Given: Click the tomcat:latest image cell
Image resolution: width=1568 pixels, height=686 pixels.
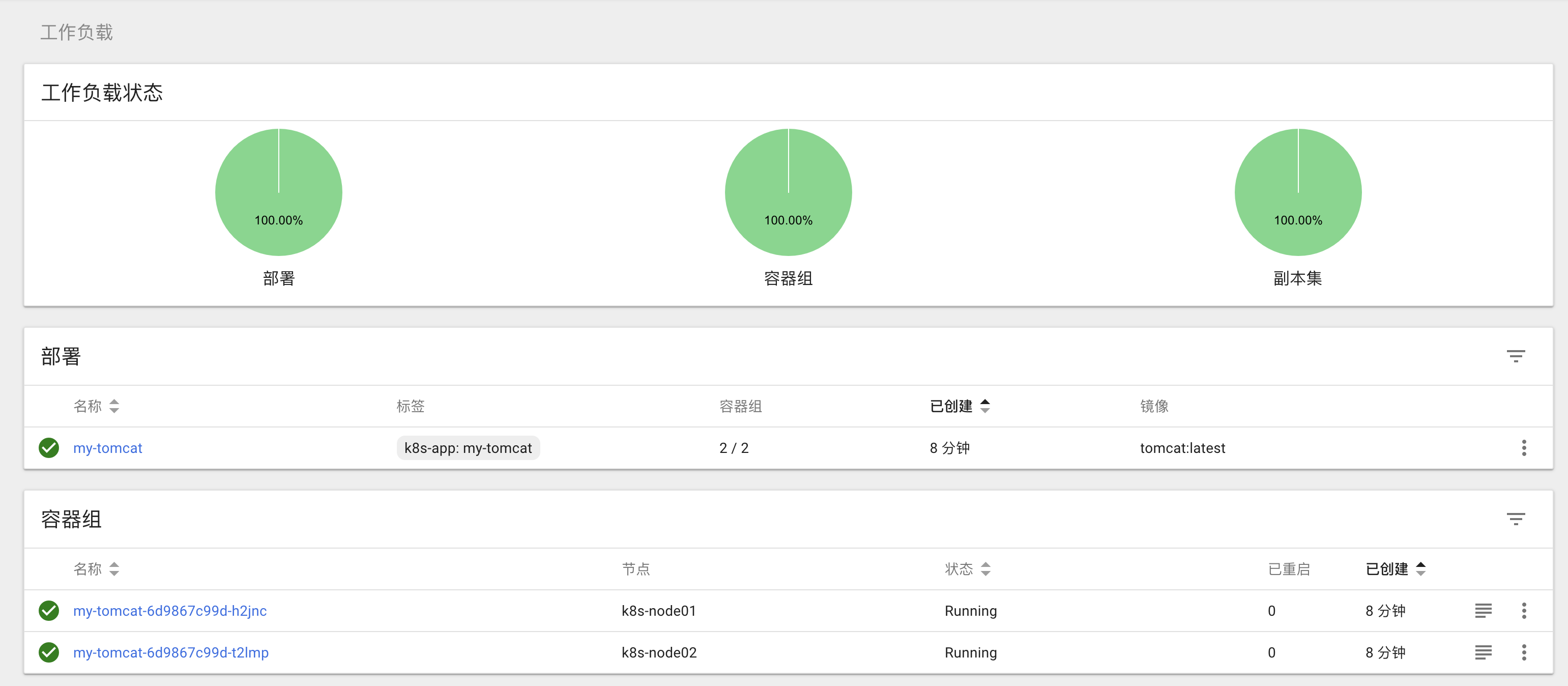Looking at the screenshot, I should (1182, 448).
